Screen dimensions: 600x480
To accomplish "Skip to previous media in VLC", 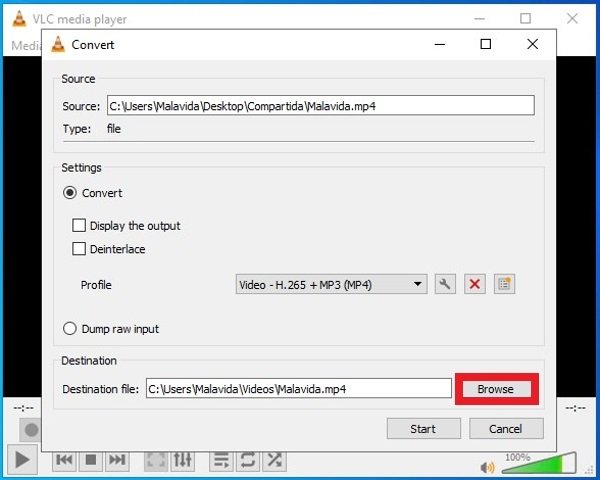I will 64,460.
